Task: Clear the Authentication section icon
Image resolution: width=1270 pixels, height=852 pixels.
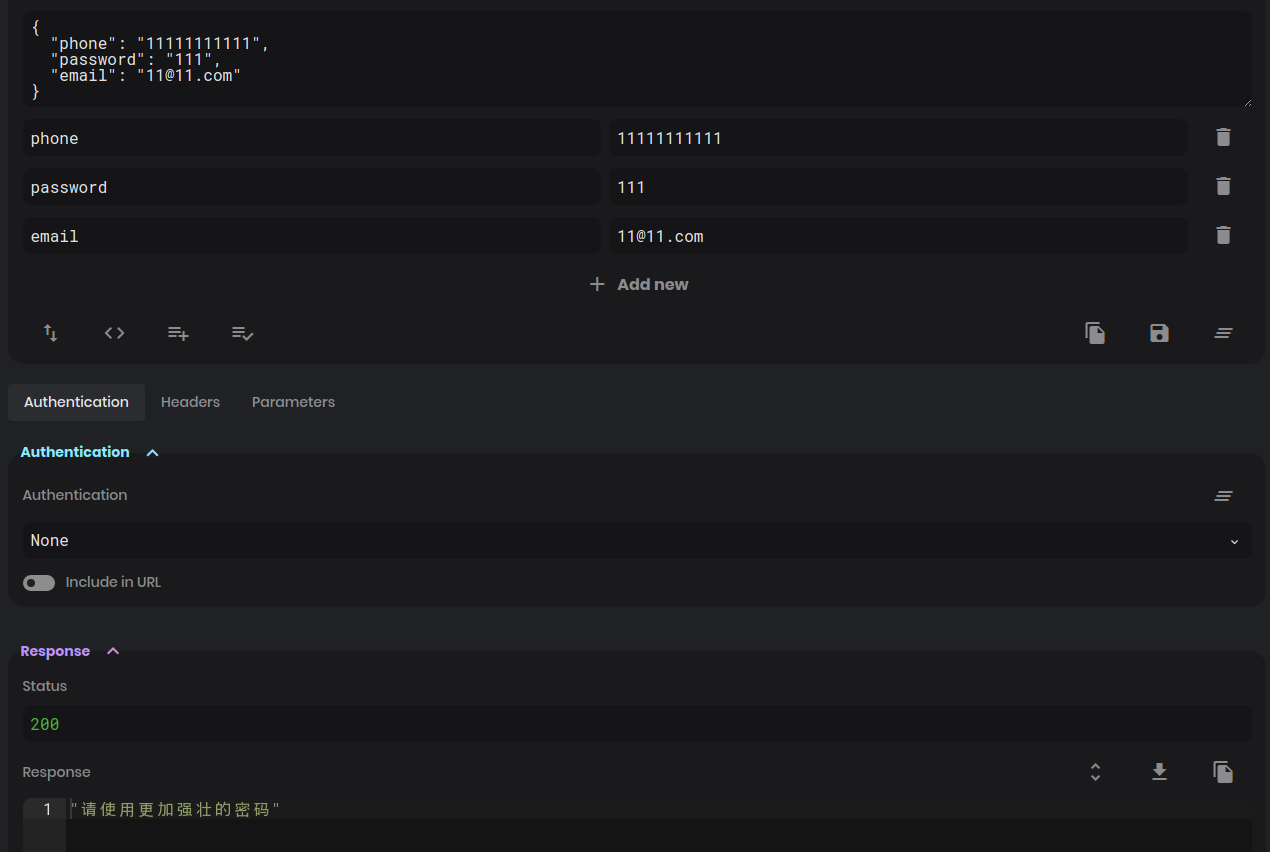Action: click(1223, 495)
